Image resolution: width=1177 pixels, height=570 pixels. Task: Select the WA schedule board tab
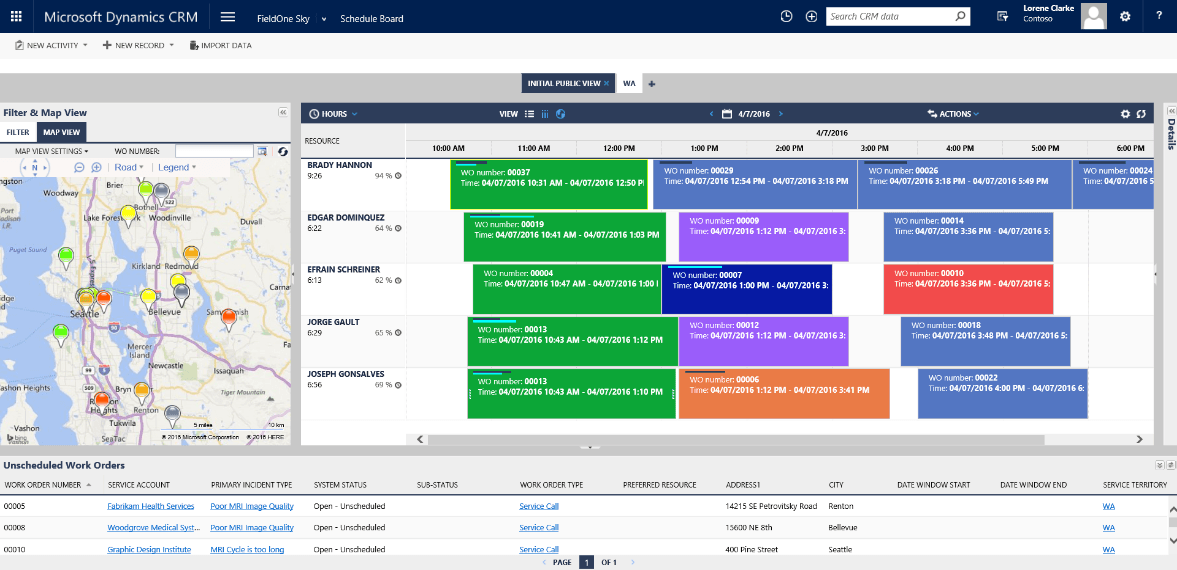tap(630, 83)
